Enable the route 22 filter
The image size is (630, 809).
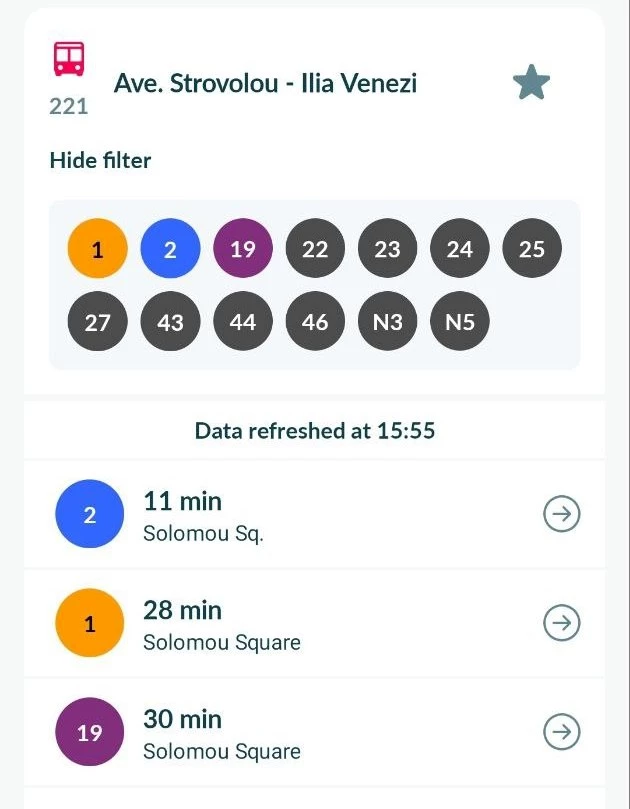point(315,249)
